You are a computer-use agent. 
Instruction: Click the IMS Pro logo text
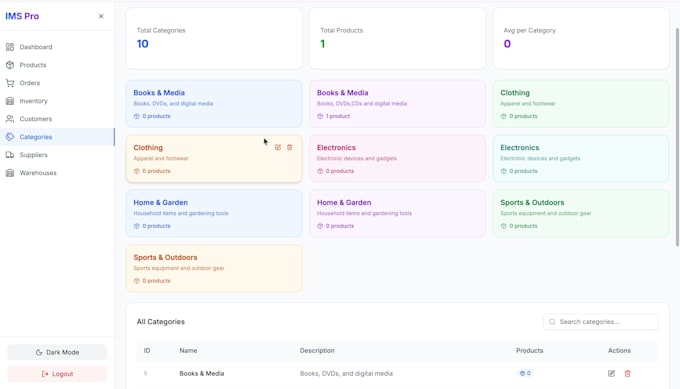click(22, 16)
